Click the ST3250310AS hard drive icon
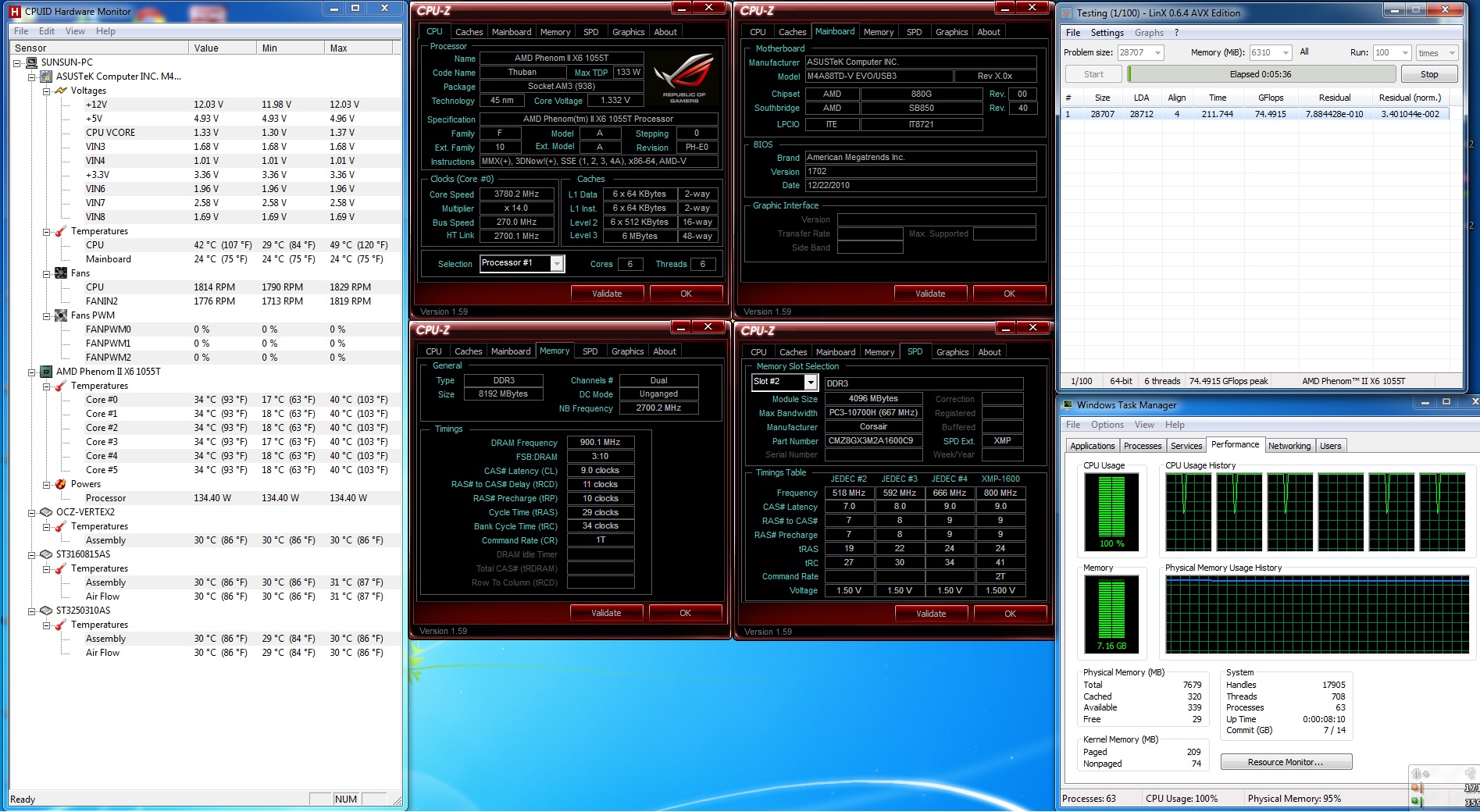 47,611
